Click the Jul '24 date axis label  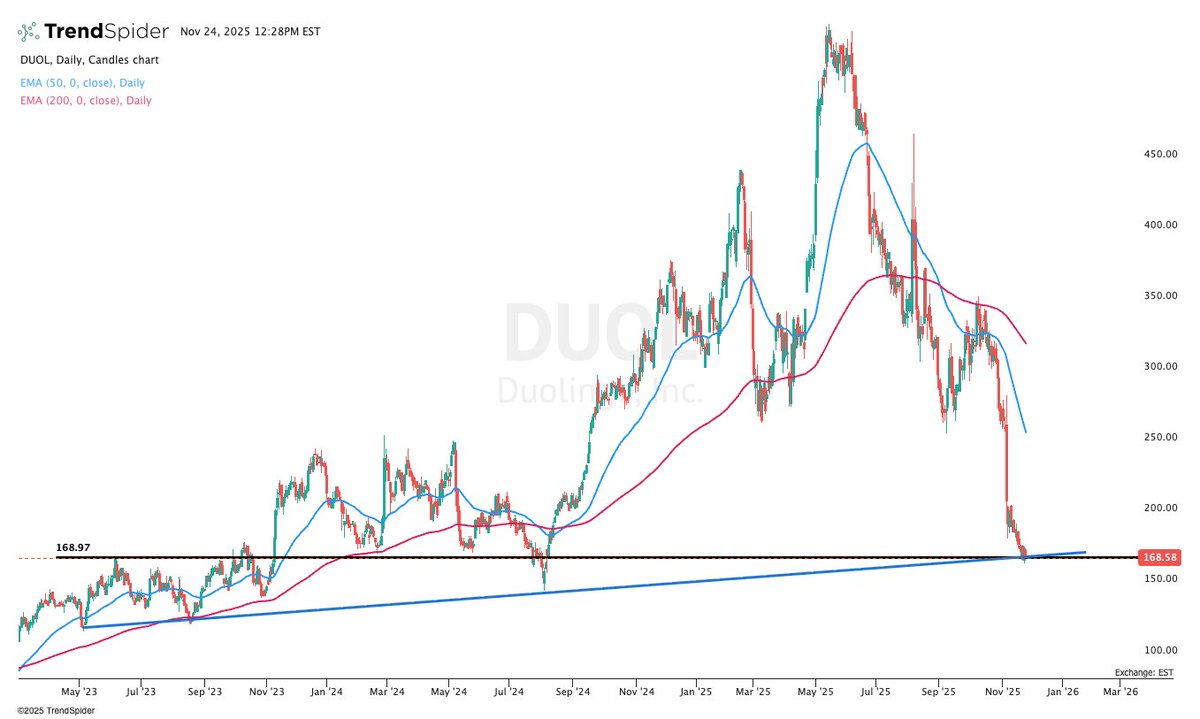point(510,691)
